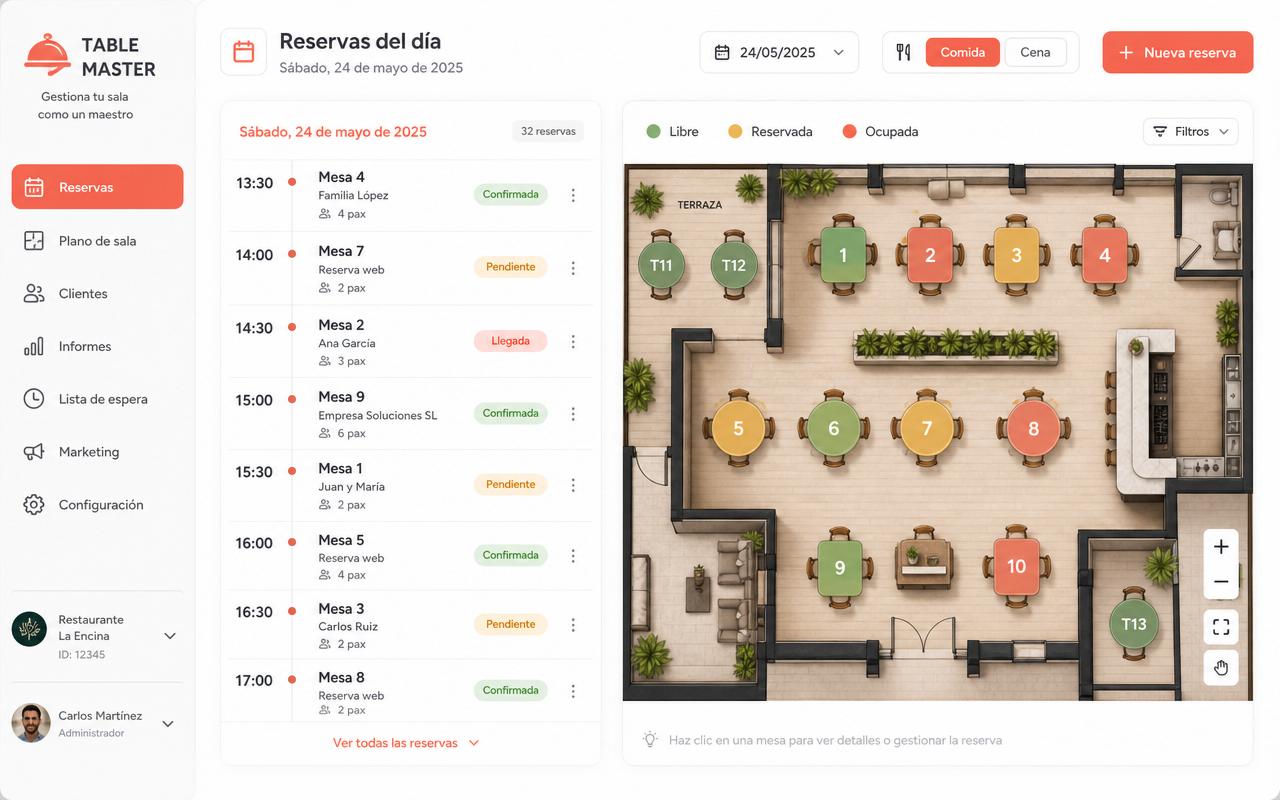Zoom out of the floor plan
Viewport: 1280px width, 800px height.
tap(1220, 582)
